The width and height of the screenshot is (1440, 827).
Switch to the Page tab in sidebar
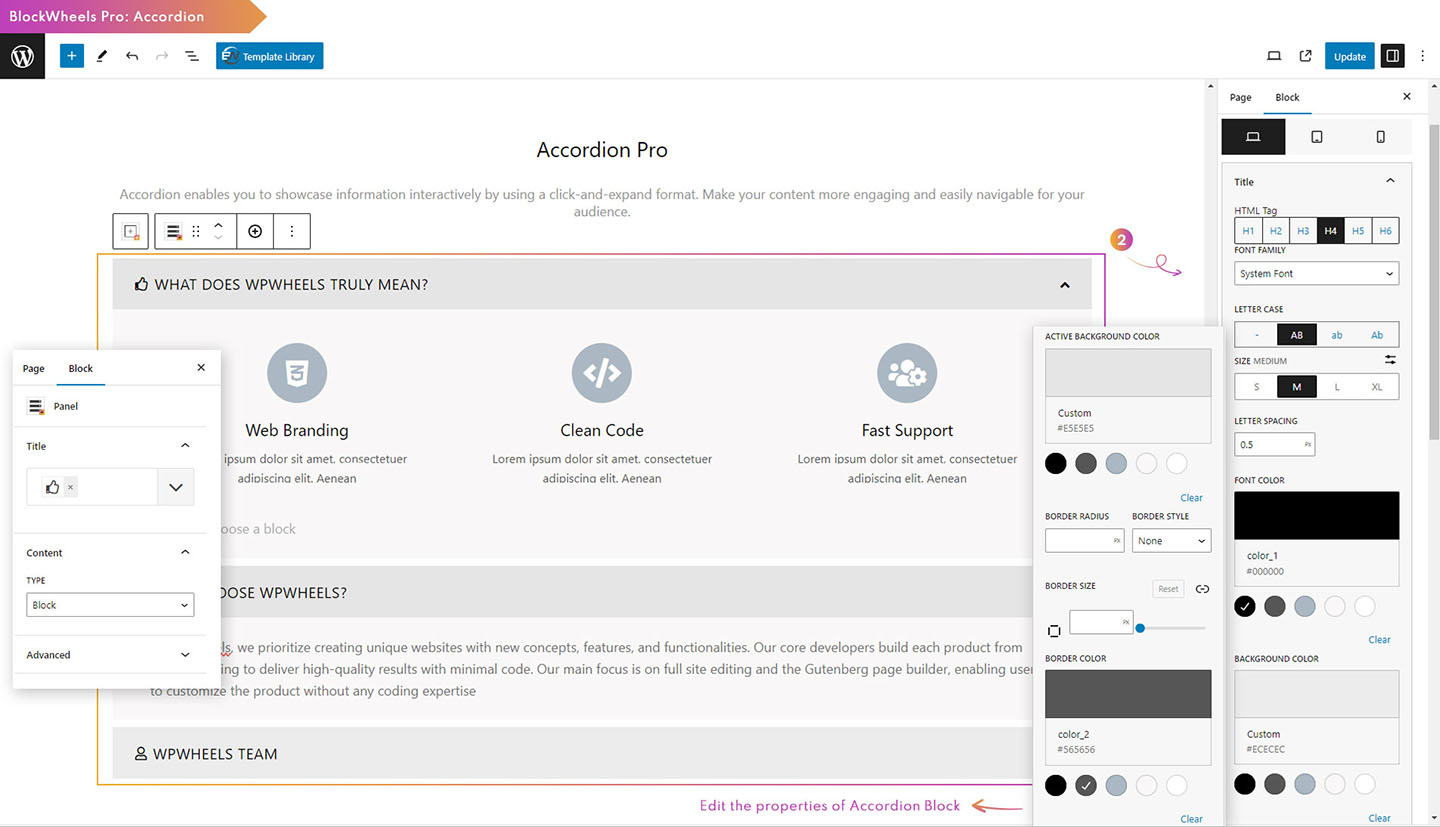[1240, 98]
